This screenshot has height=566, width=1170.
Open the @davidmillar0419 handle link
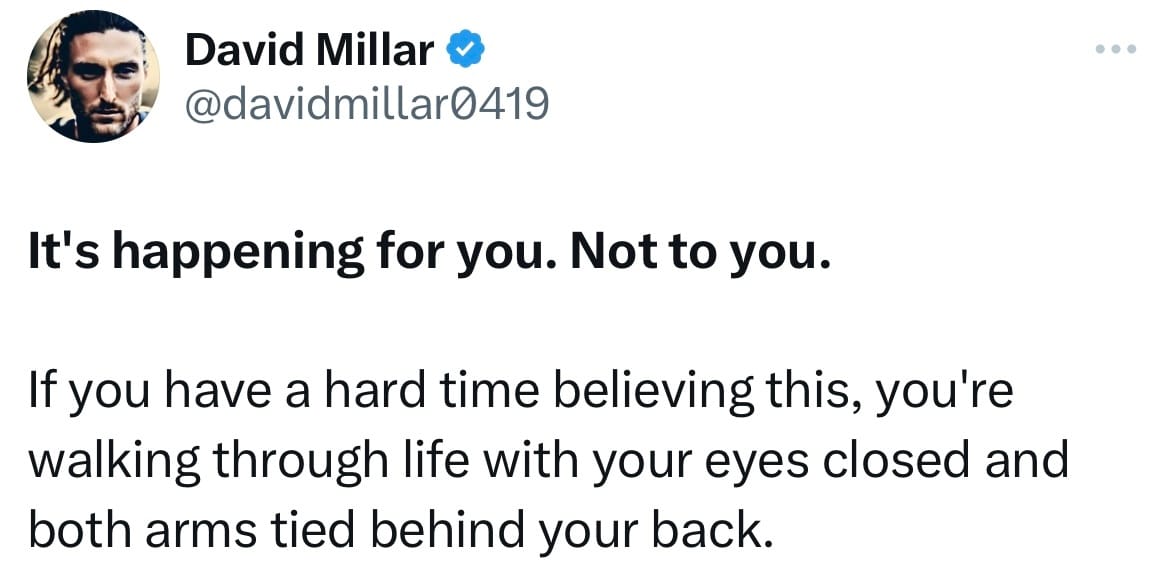tap(366, 104)
